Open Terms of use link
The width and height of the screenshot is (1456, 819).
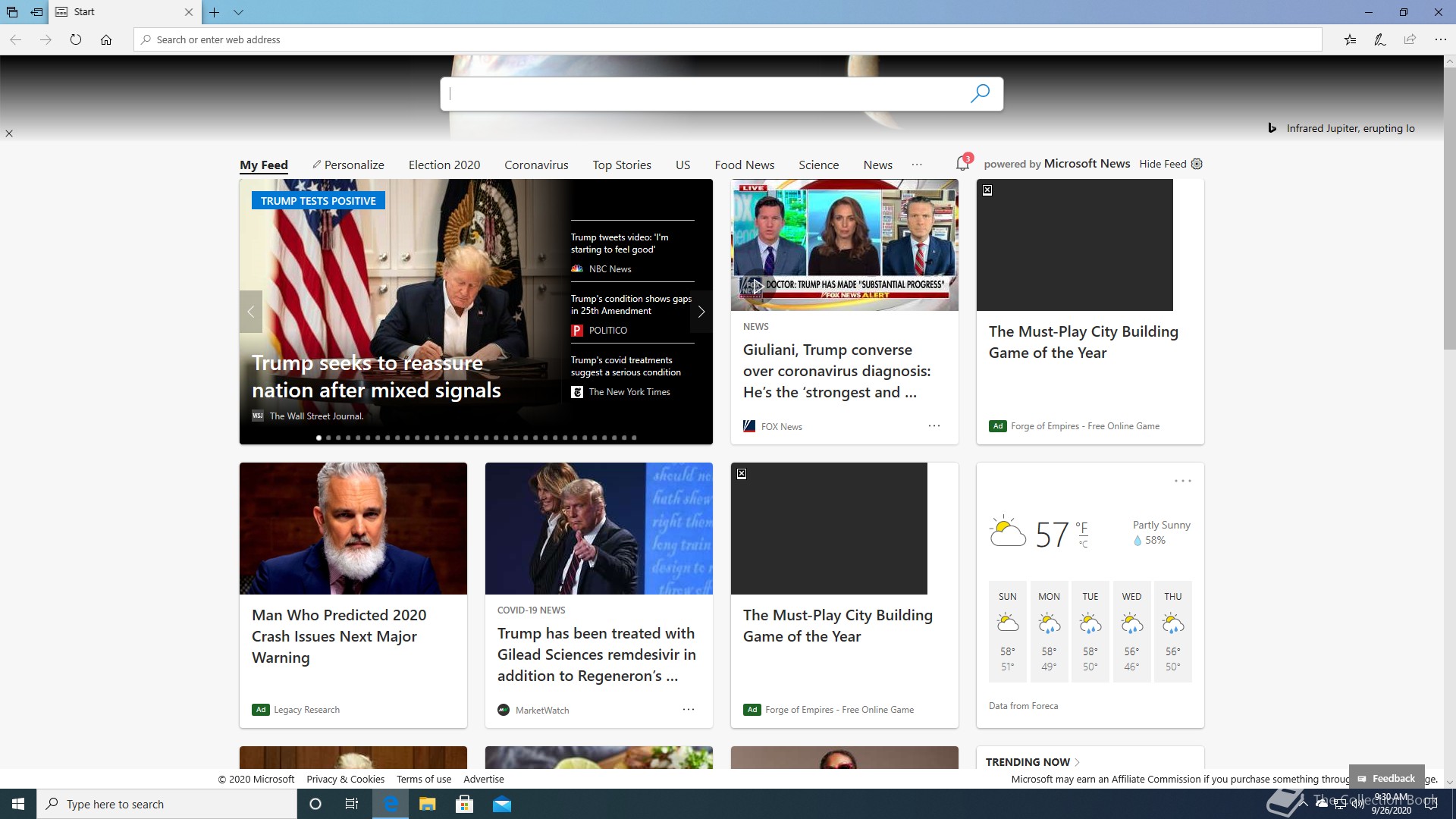[424, 779]
